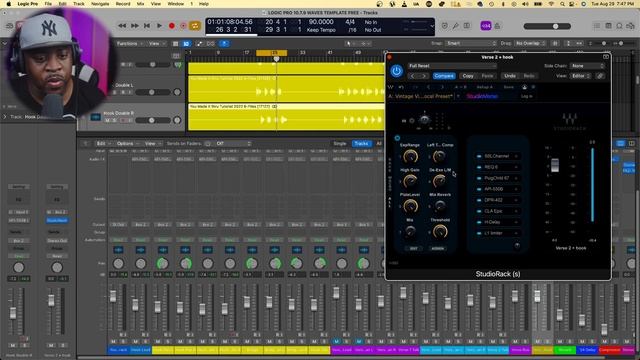Open the Navigate menu
Image resolution: width=640 pixels, height=360 pixels.
(x=100, y=4)
